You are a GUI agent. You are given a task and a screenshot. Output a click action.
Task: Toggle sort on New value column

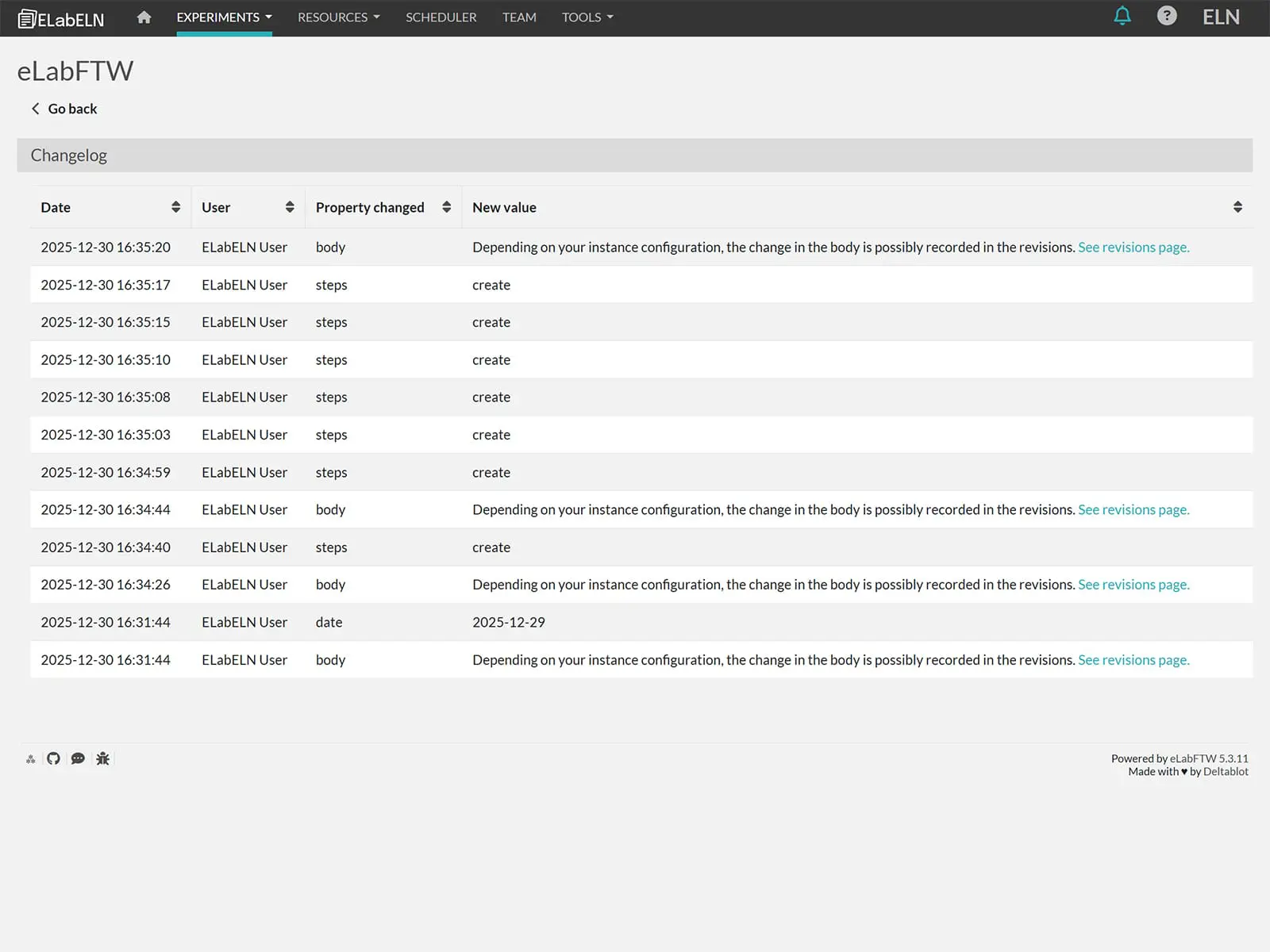tap(1237, 207)
